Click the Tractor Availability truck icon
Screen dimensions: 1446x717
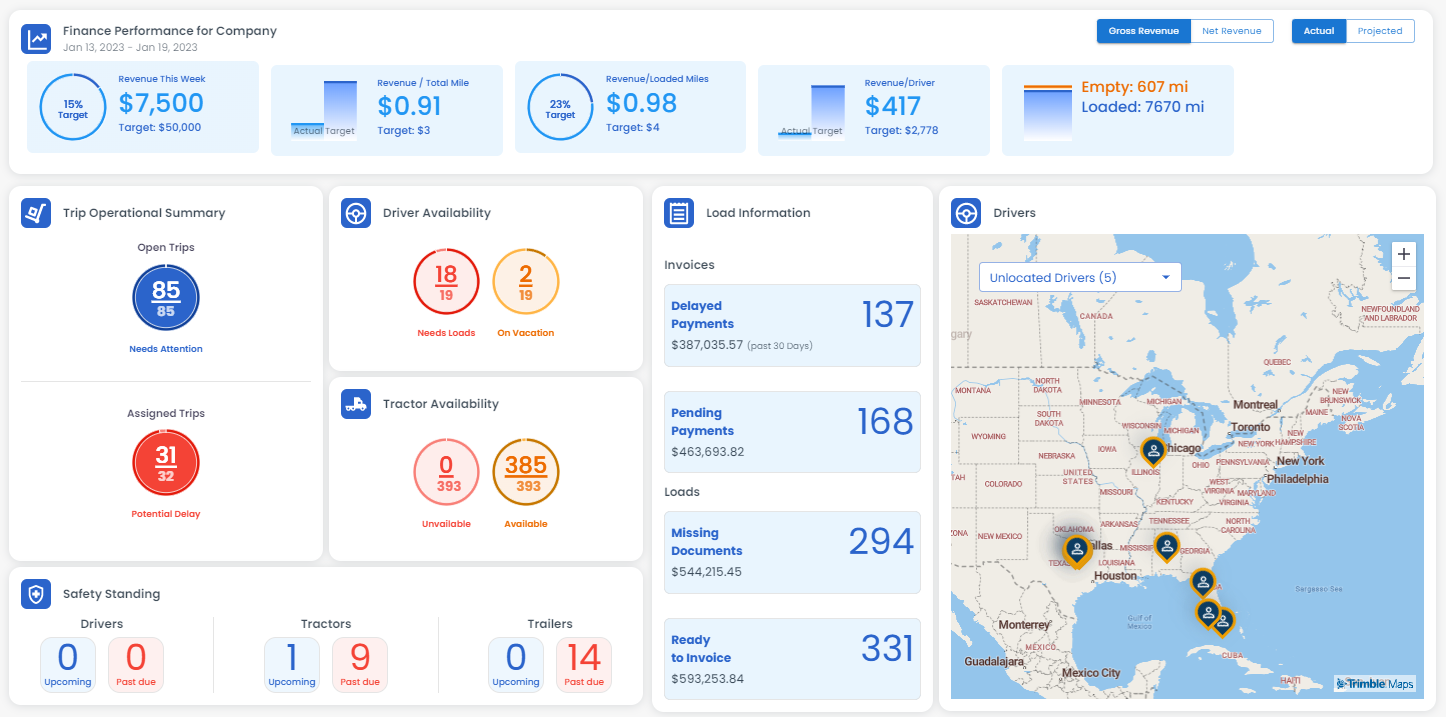[355, 404]
